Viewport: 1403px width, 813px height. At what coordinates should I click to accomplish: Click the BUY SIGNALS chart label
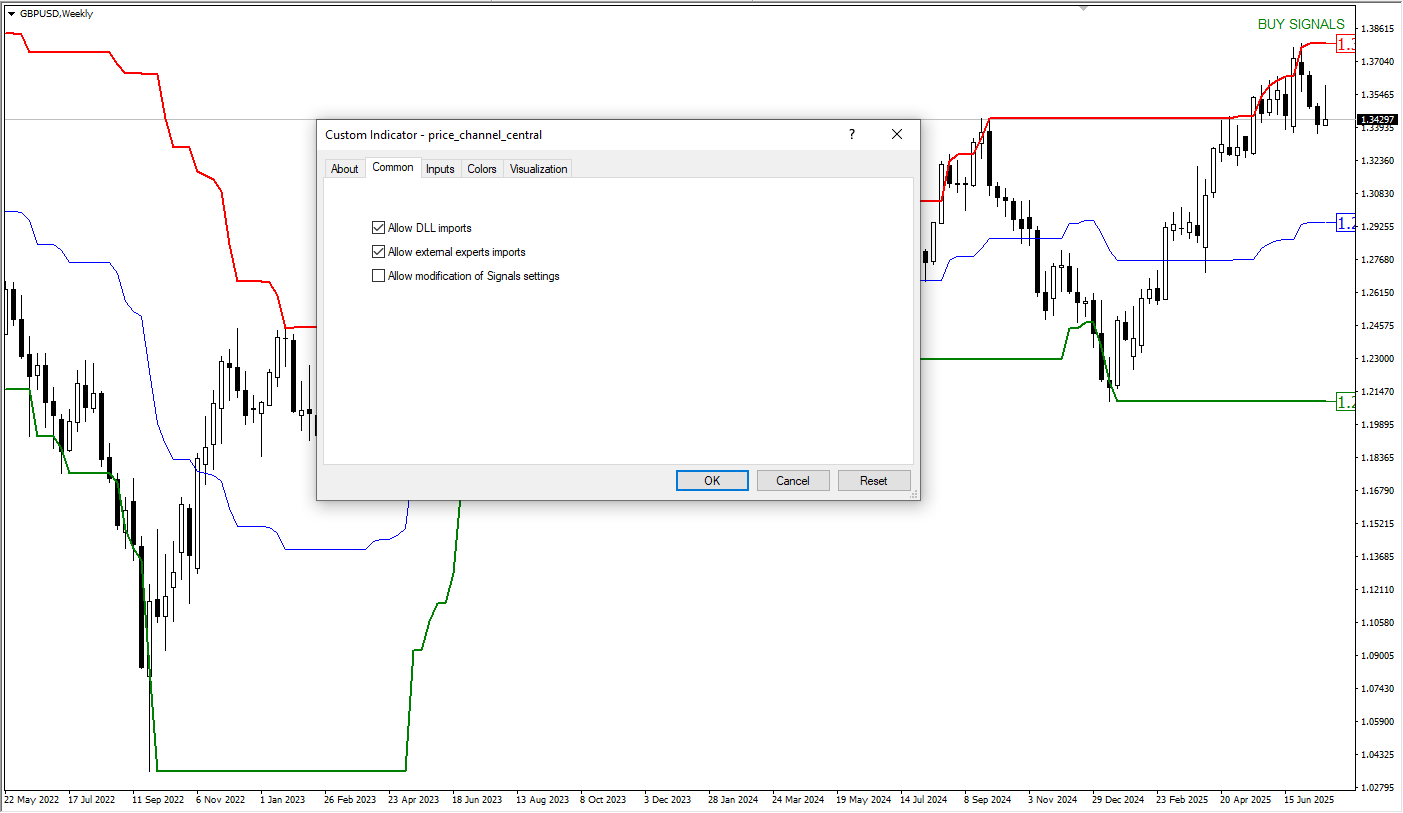(1301, 25)
